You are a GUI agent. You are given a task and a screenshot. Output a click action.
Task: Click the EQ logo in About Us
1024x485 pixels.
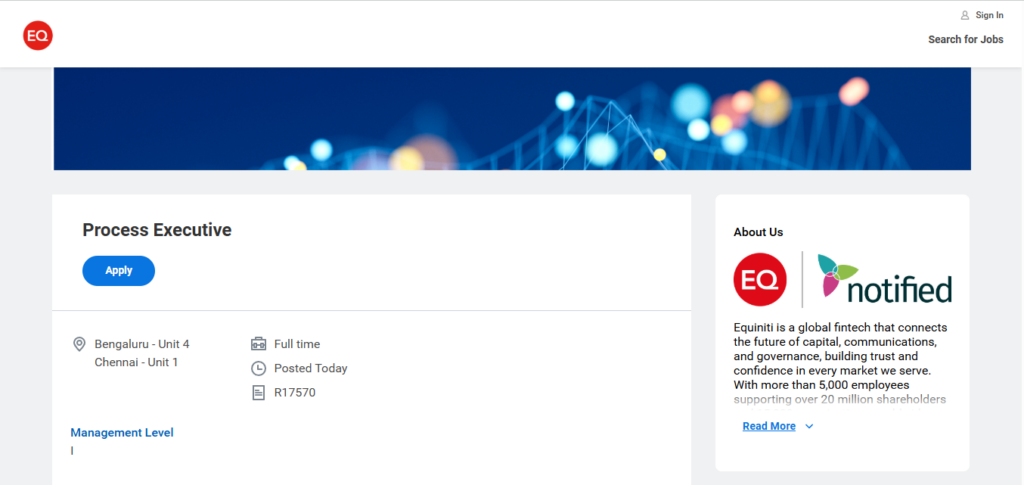760,279
